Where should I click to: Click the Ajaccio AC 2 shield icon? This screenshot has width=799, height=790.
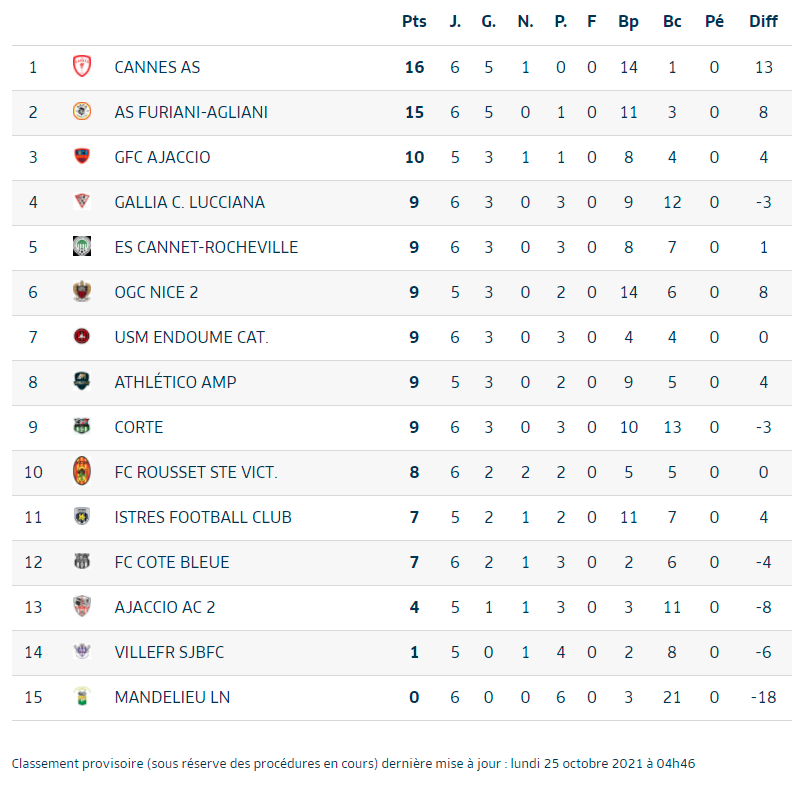(x=82, y=606)
